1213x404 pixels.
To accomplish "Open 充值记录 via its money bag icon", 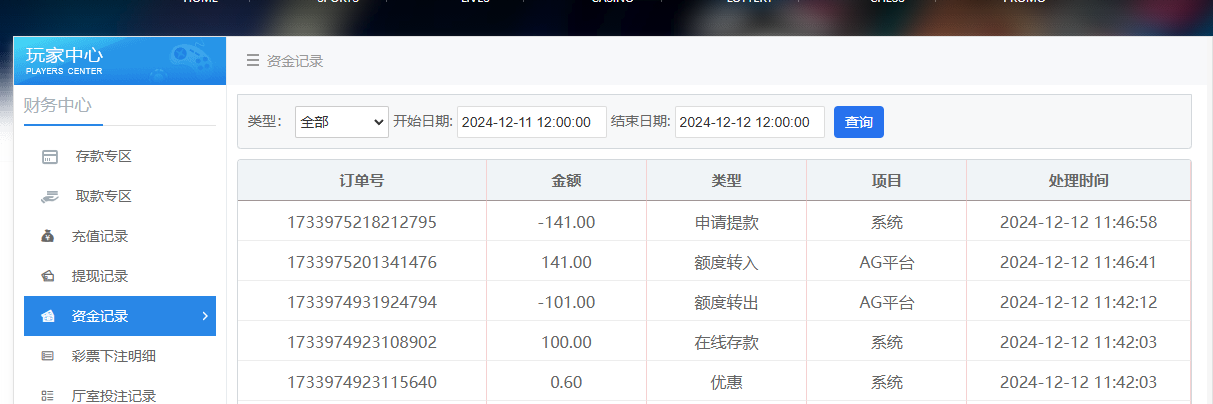I will 48,237.
